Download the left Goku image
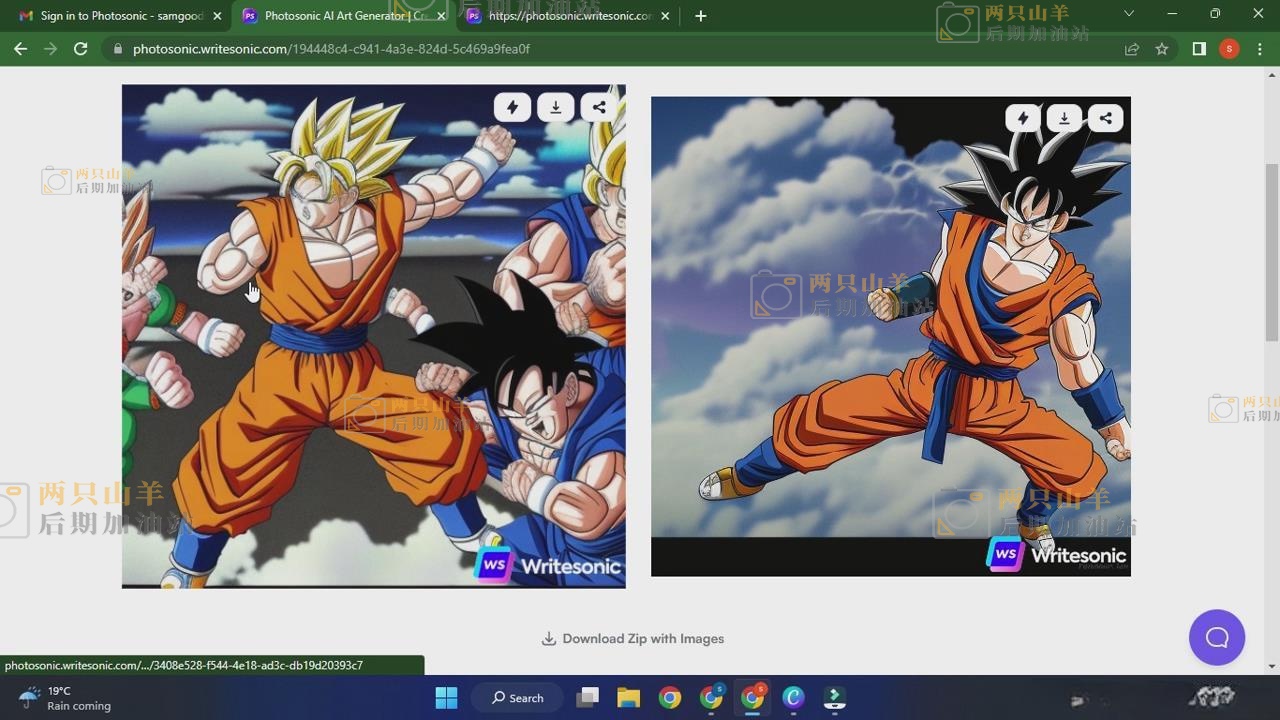The height and width of the screenshot is (720, 1280). 555,108
